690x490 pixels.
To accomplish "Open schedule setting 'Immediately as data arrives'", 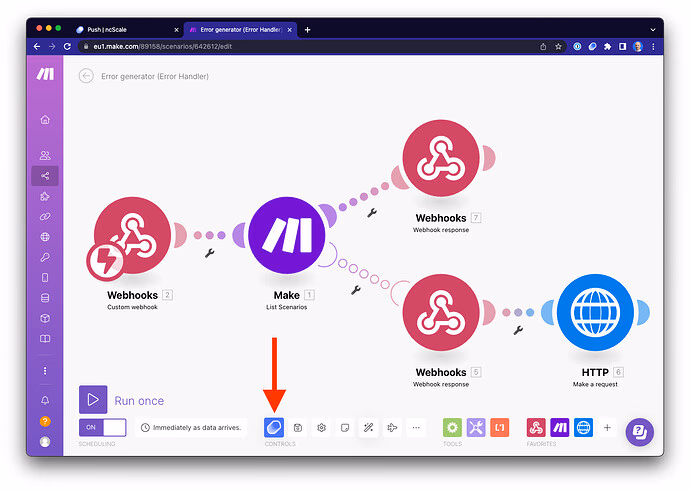I will point(191,427).
